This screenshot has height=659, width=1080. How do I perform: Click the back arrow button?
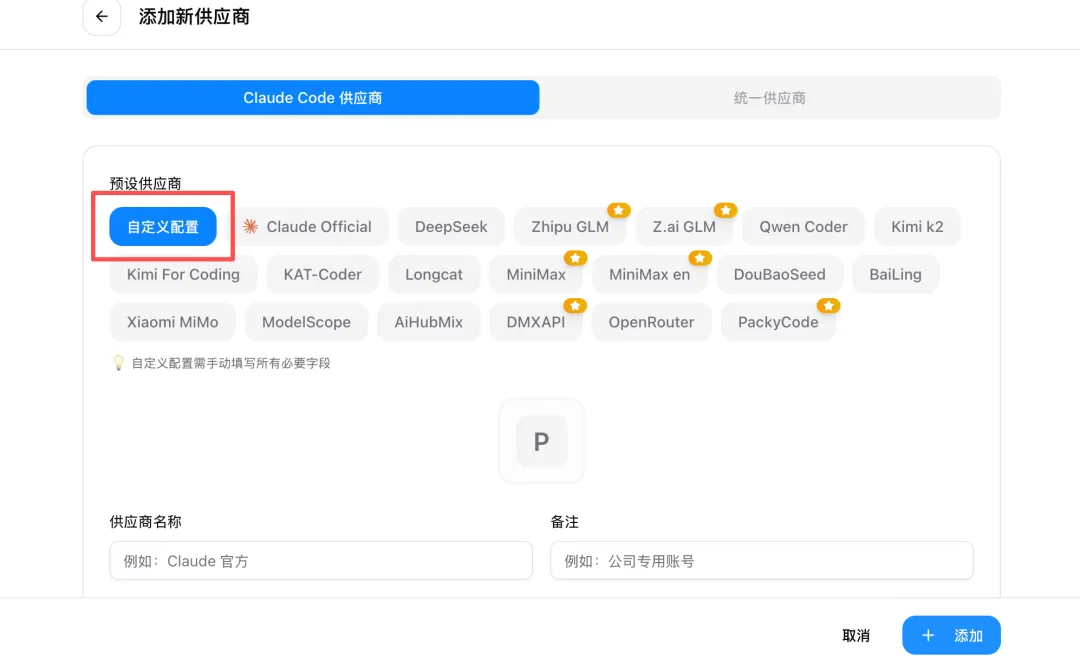(101, 17)
